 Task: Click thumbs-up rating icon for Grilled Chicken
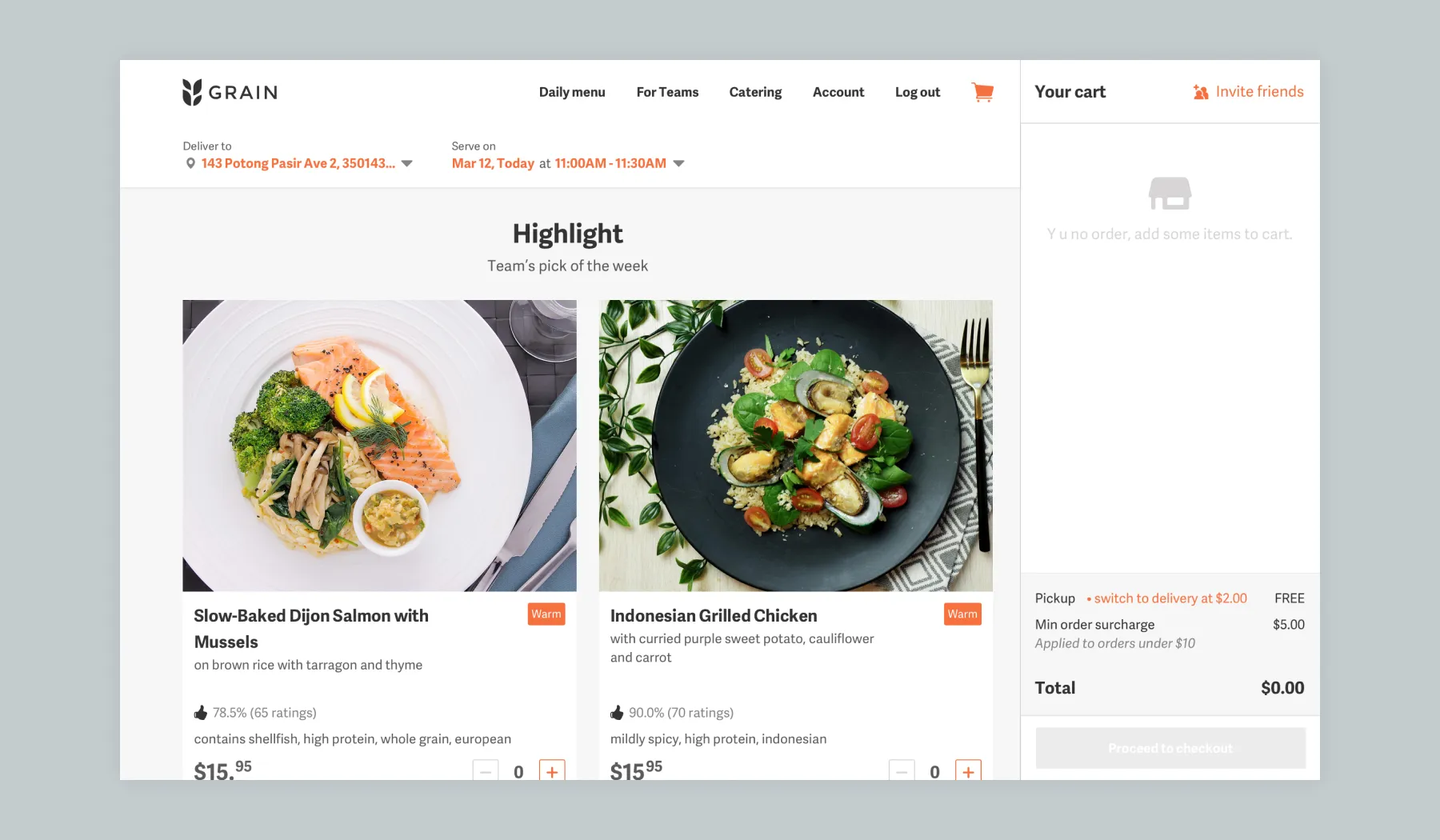tap(617, 712)
